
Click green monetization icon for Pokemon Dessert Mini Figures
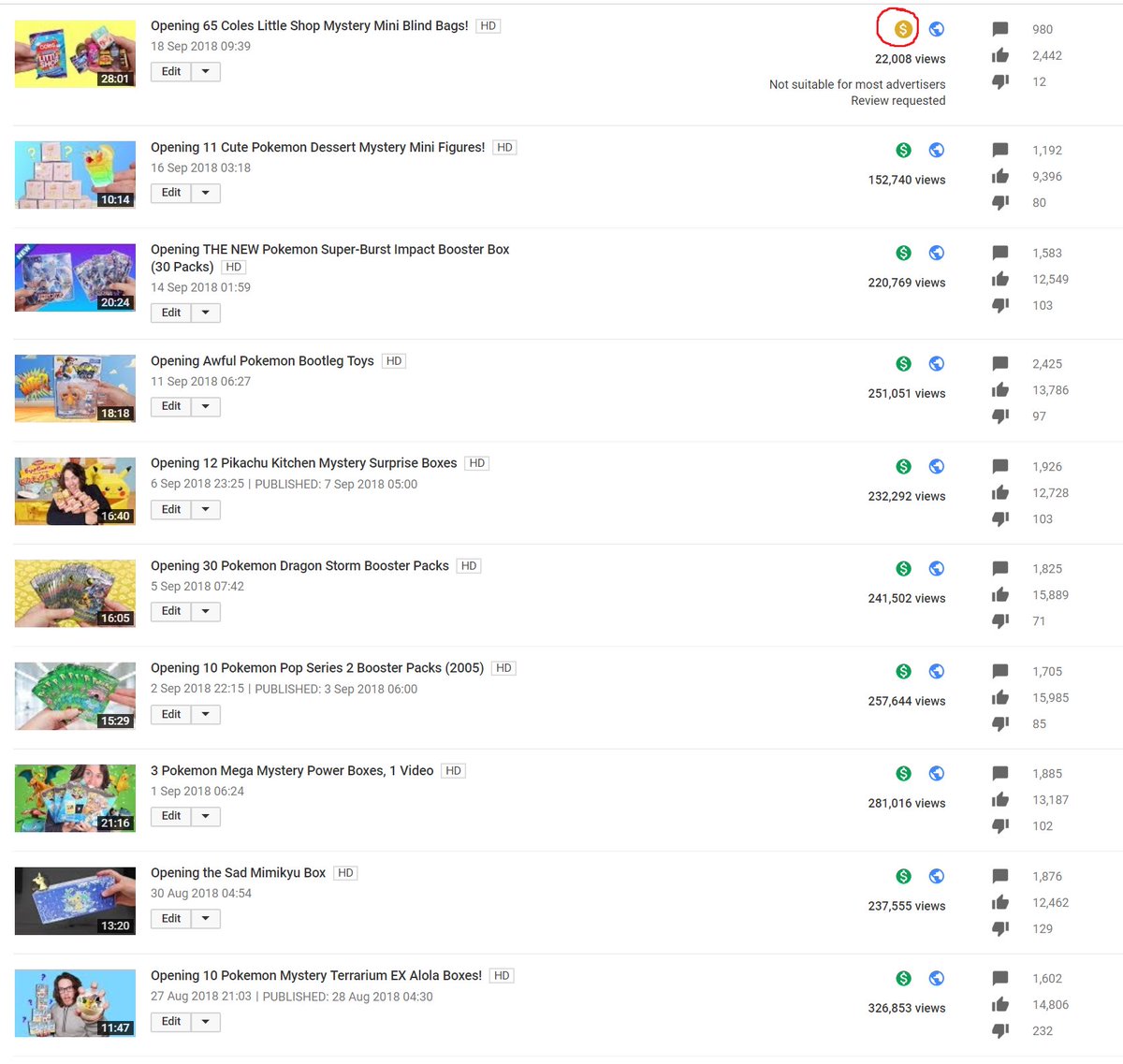903,150
